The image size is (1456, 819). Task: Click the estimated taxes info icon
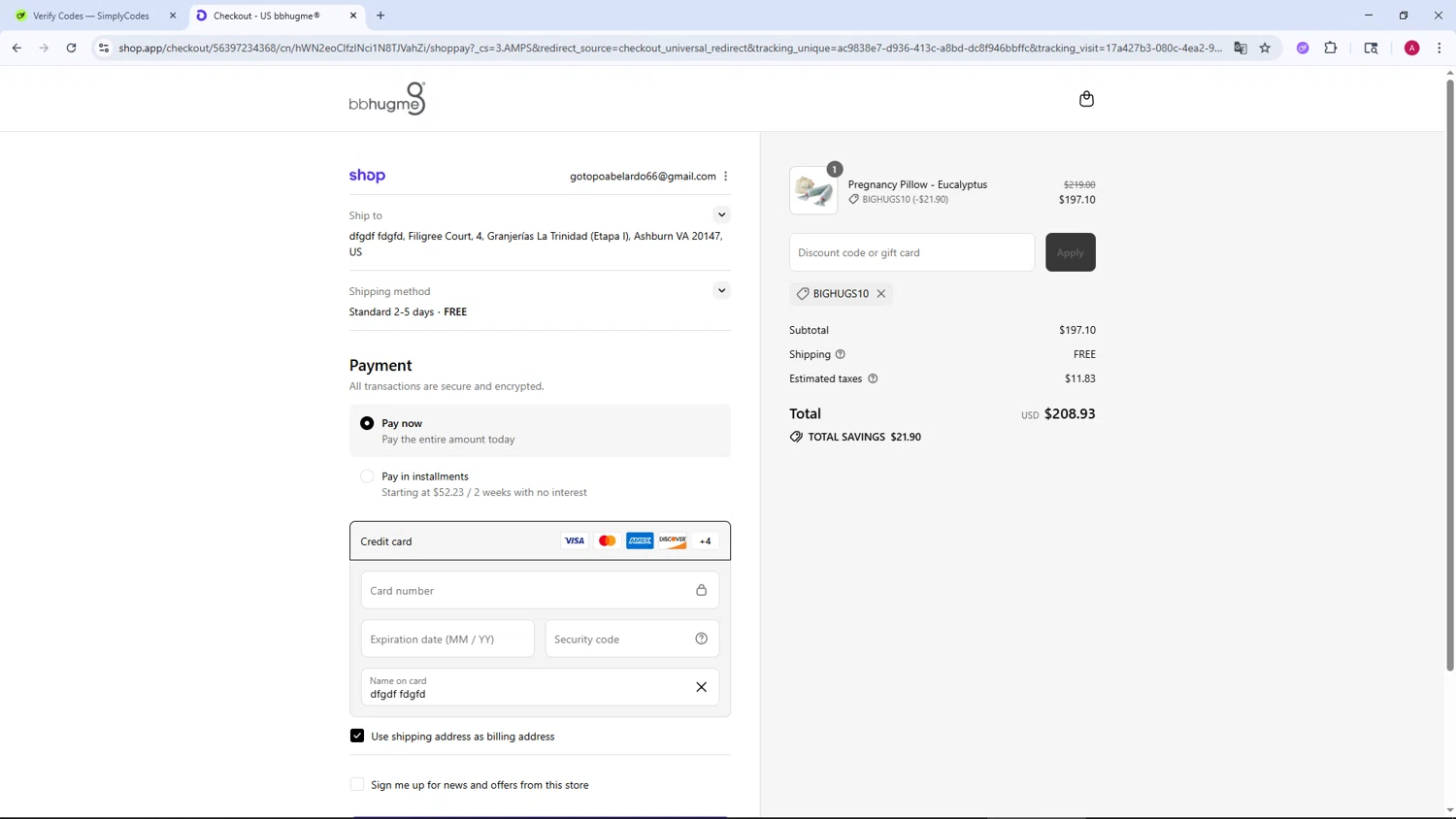[873, 378]
